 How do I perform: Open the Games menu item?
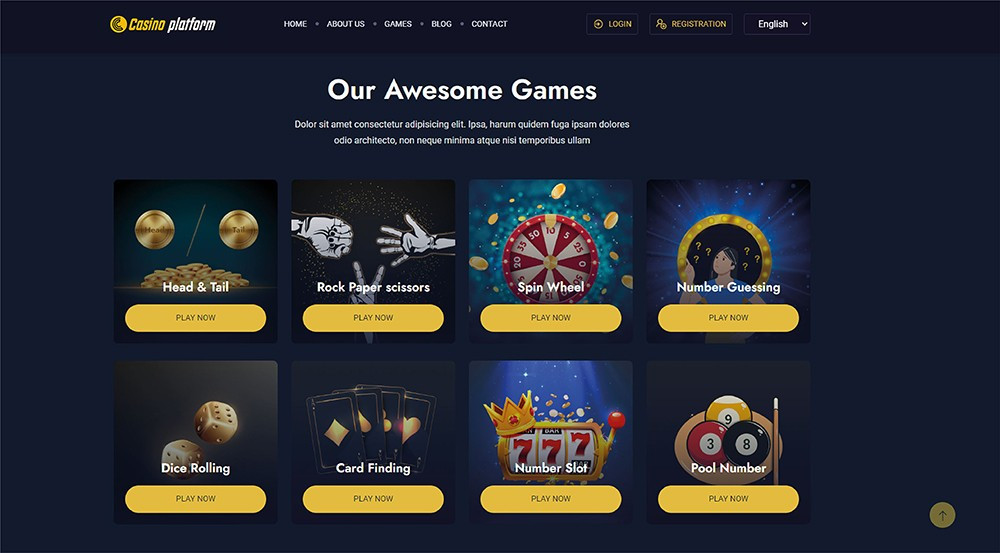click(398, 24)
